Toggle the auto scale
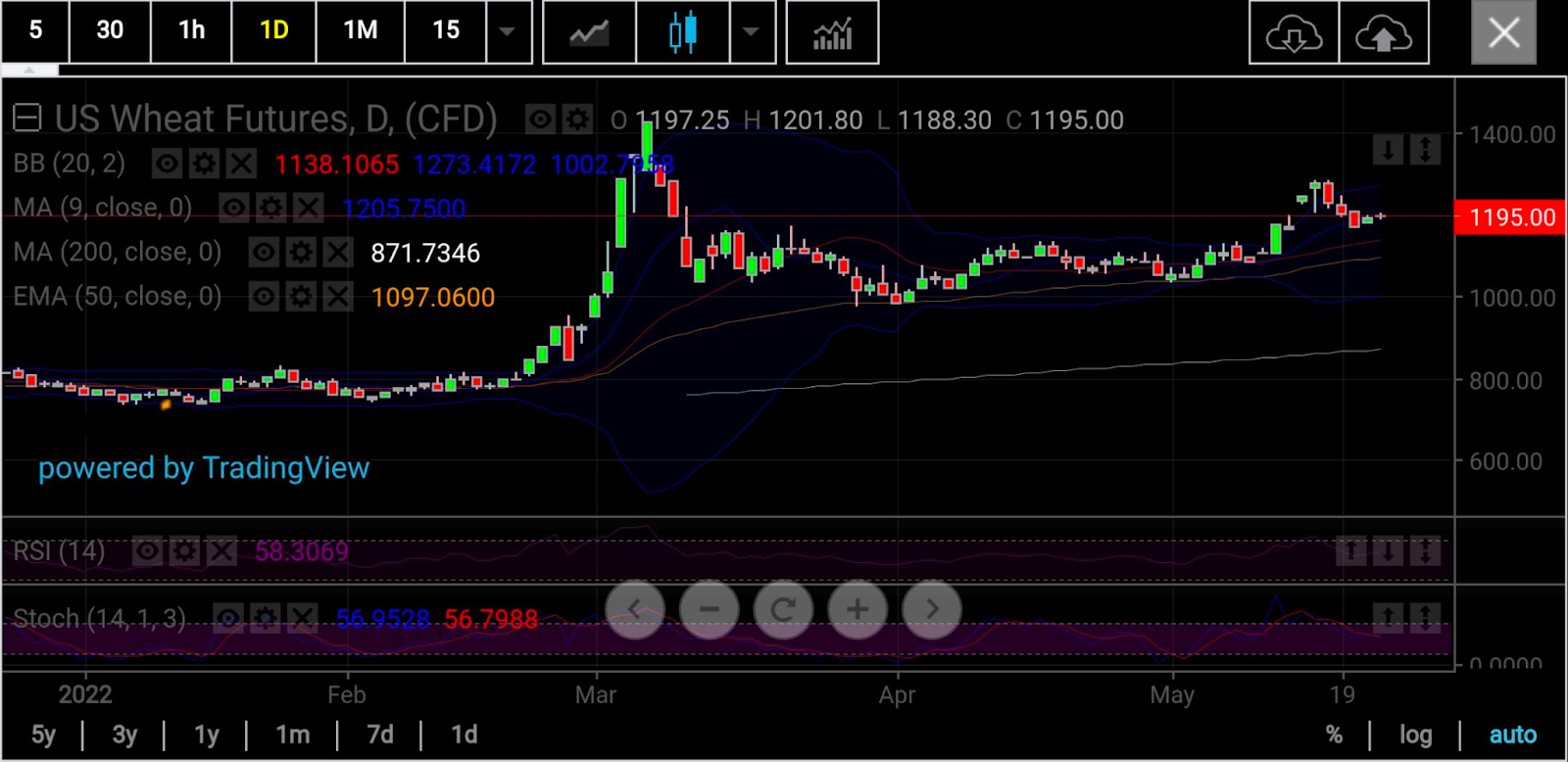Image resolution: width=1568 pixels, height=762 pixels. 1513,735
